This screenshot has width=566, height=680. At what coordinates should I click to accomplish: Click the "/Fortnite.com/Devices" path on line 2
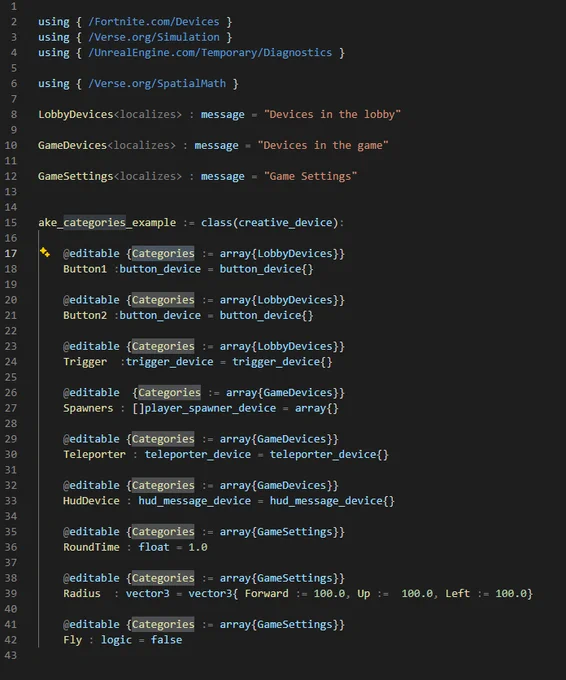(154, 22)
